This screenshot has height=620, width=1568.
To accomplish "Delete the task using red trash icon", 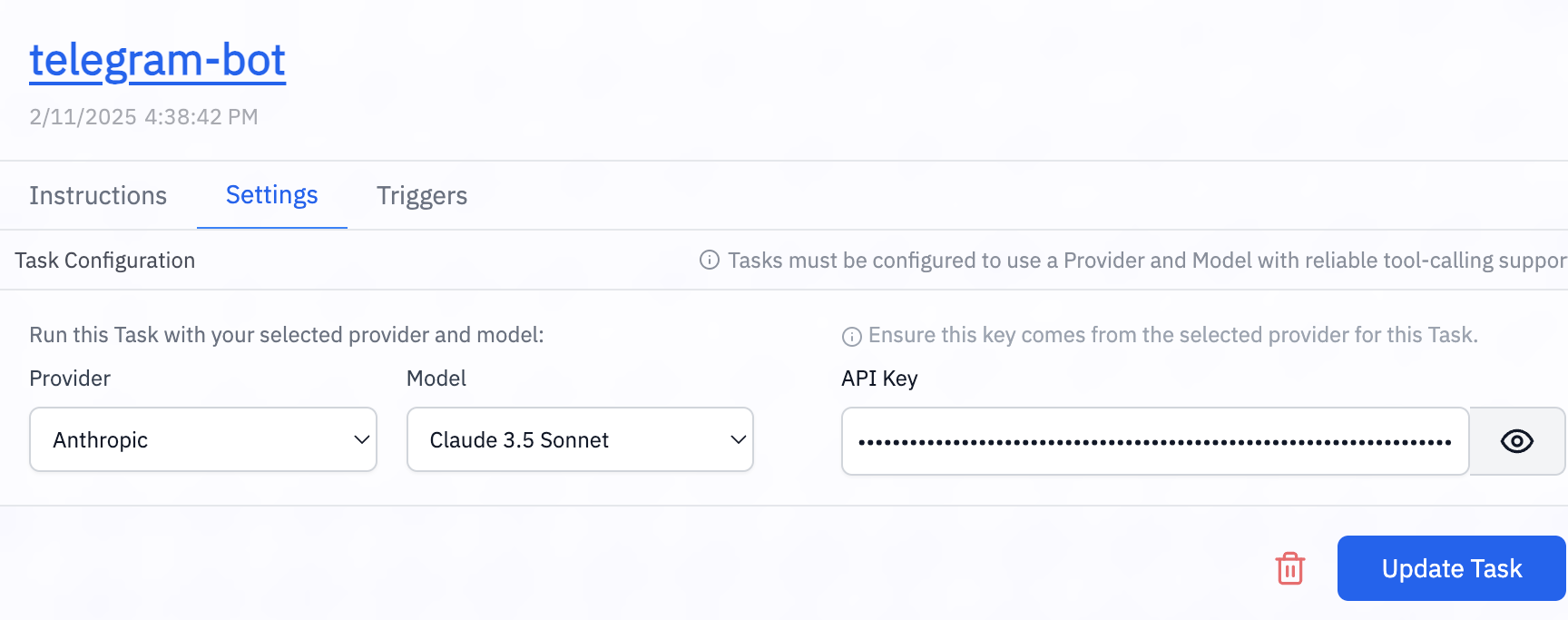I will (1289, 569).
